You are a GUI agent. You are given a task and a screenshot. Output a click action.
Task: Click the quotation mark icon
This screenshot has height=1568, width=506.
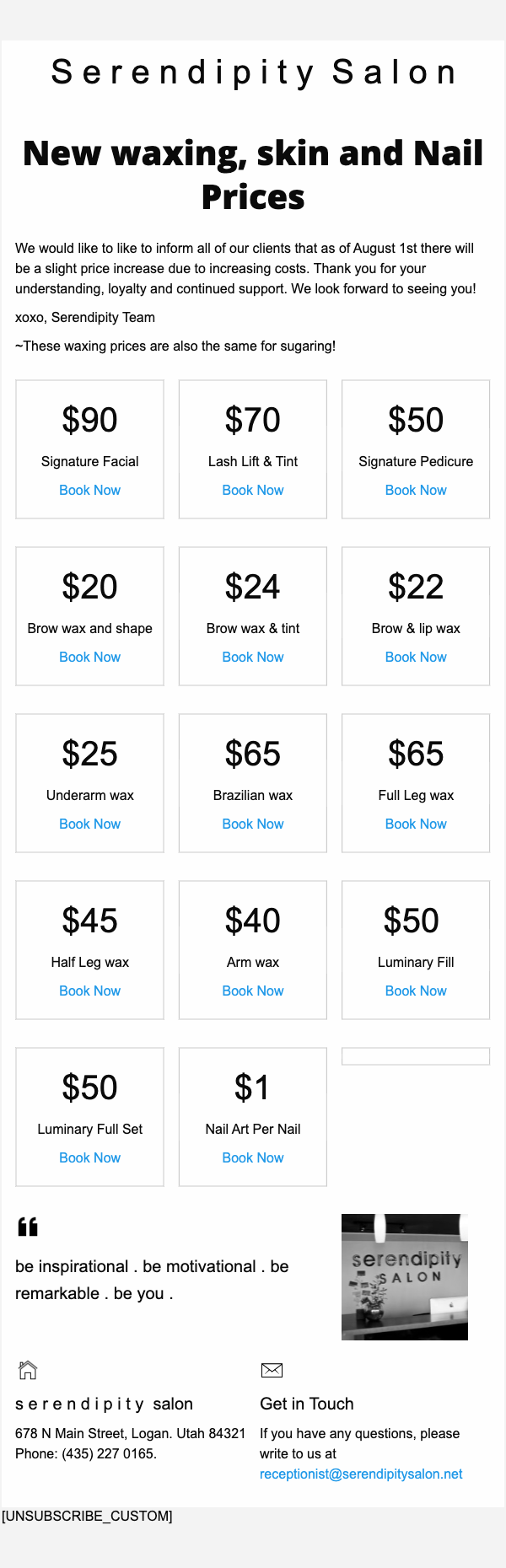pyautogui.click(x=28, y=1227)
